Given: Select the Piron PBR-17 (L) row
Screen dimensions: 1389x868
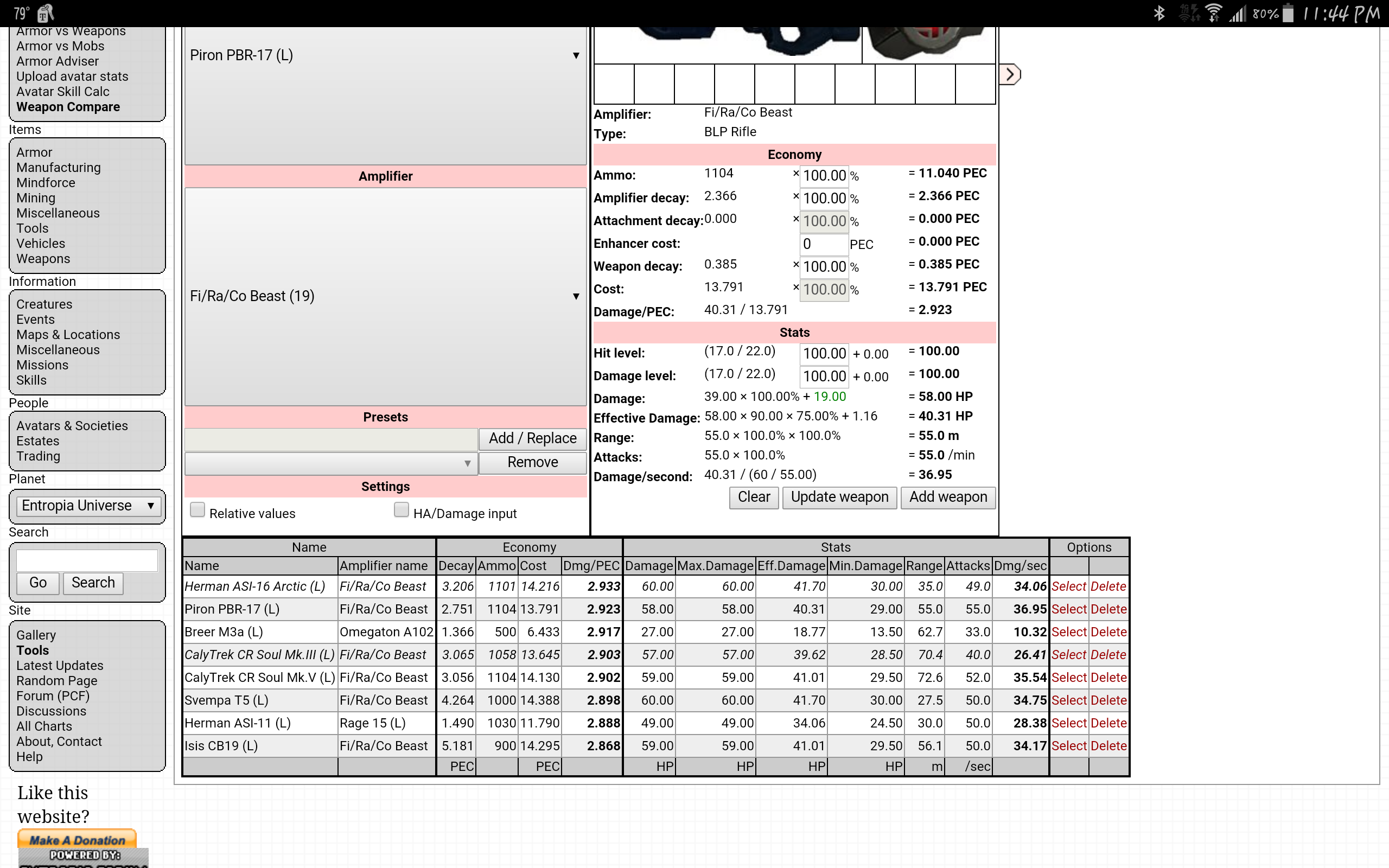Looking at the screenshot, I should click(1069, 609).
